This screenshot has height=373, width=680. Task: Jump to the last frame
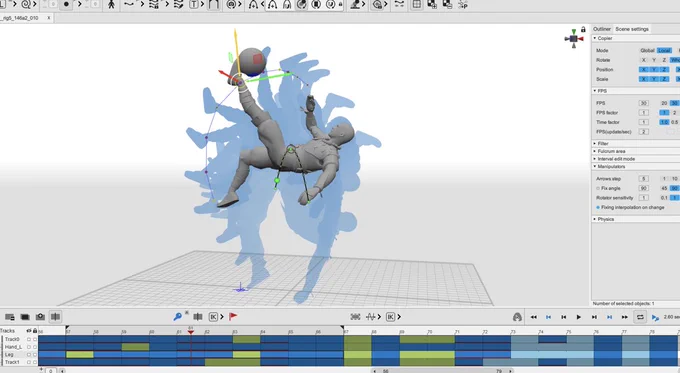click(624, 317)
